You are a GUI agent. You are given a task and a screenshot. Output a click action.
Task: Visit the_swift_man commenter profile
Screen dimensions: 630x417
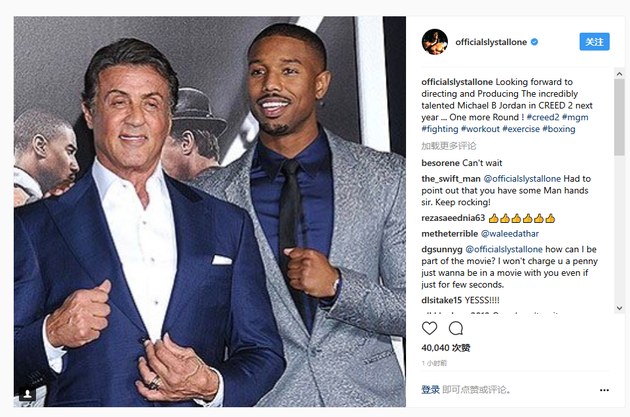(453, 178)
